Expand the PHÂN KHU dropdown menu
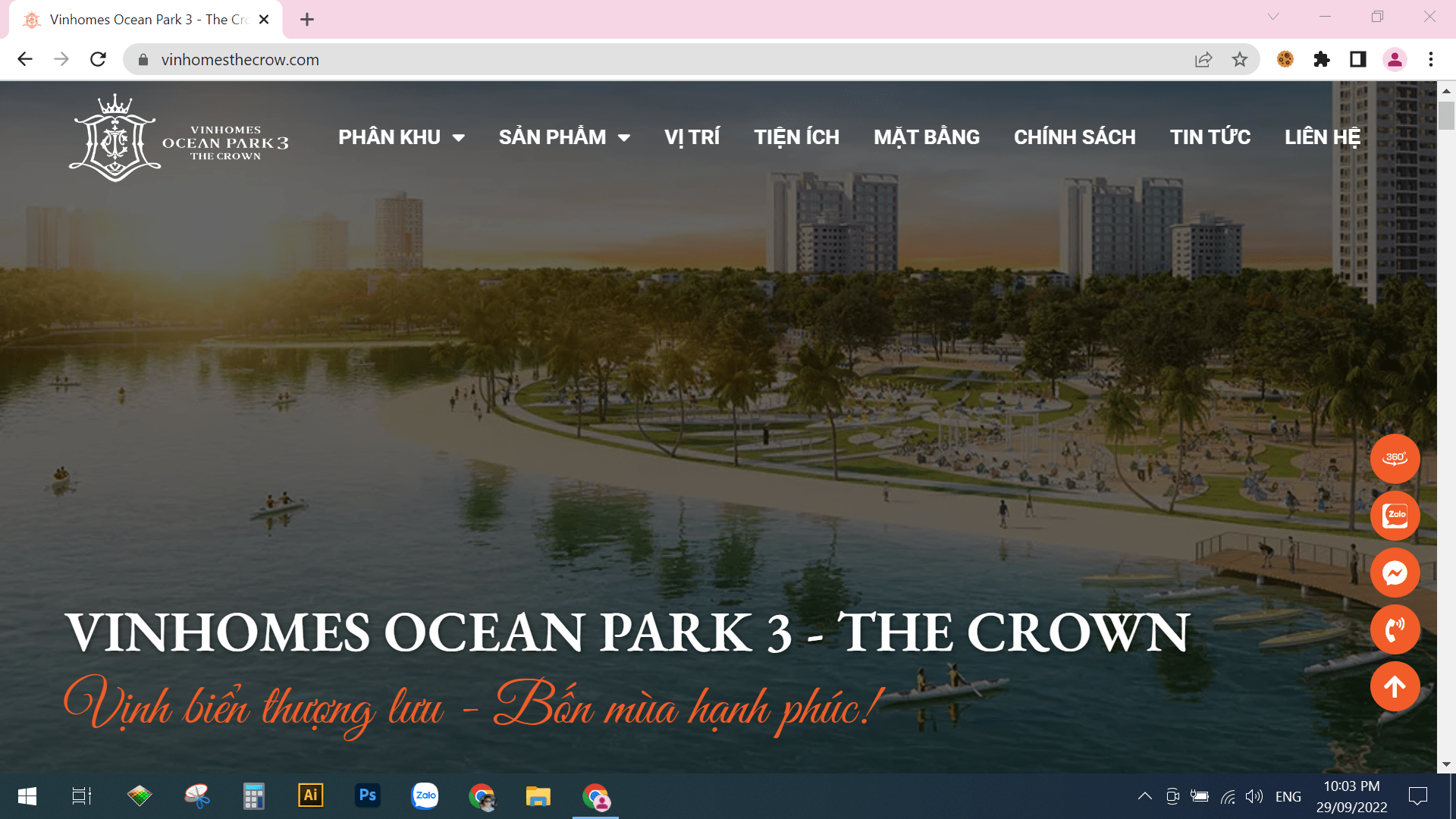This screenshot has width=1456, height=819. (x=401, y=137)
